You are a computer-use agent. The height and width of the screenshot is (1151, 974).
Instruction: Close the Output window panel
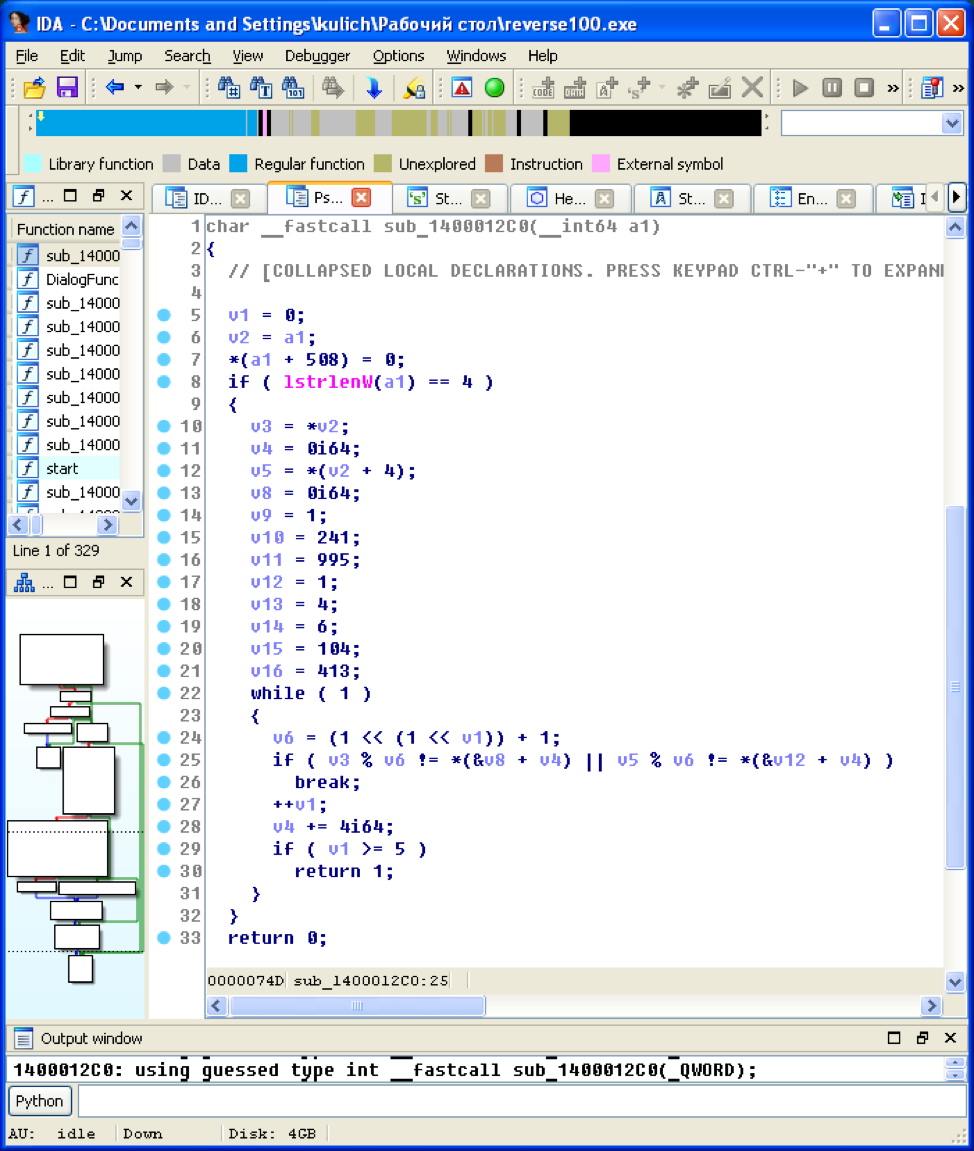click(951, 1037)
